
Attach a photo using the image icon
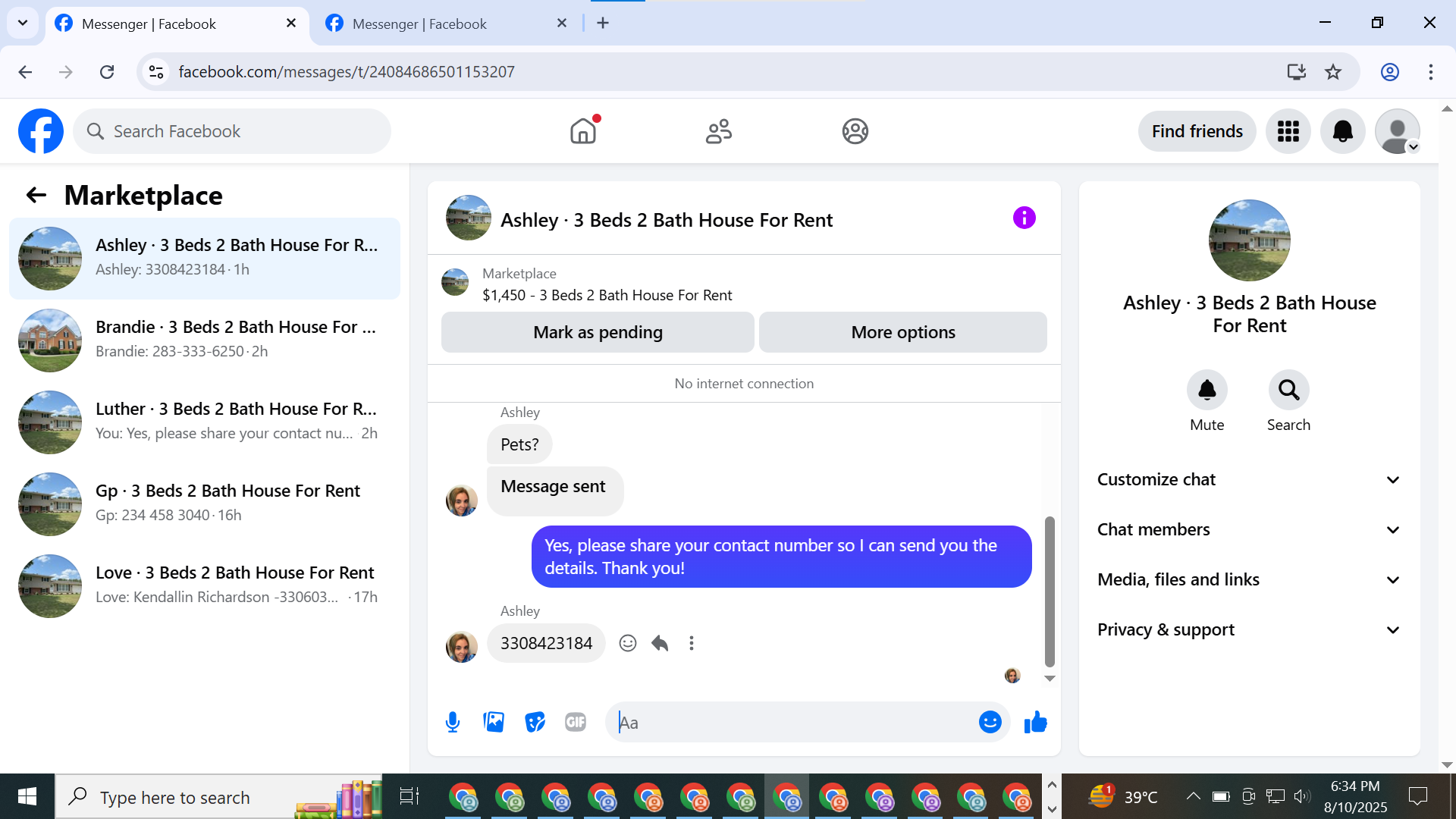[x=494, y=722]
